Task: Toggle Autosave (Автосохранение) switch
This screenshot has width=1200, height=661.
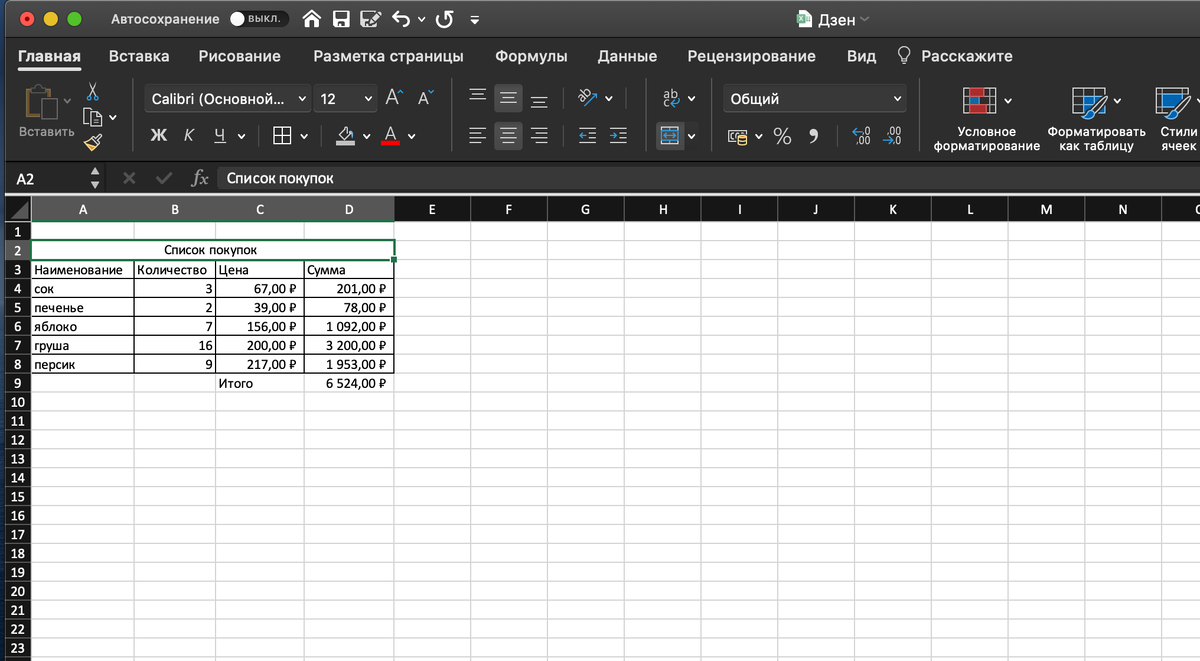Action: (x=258, y=19)
